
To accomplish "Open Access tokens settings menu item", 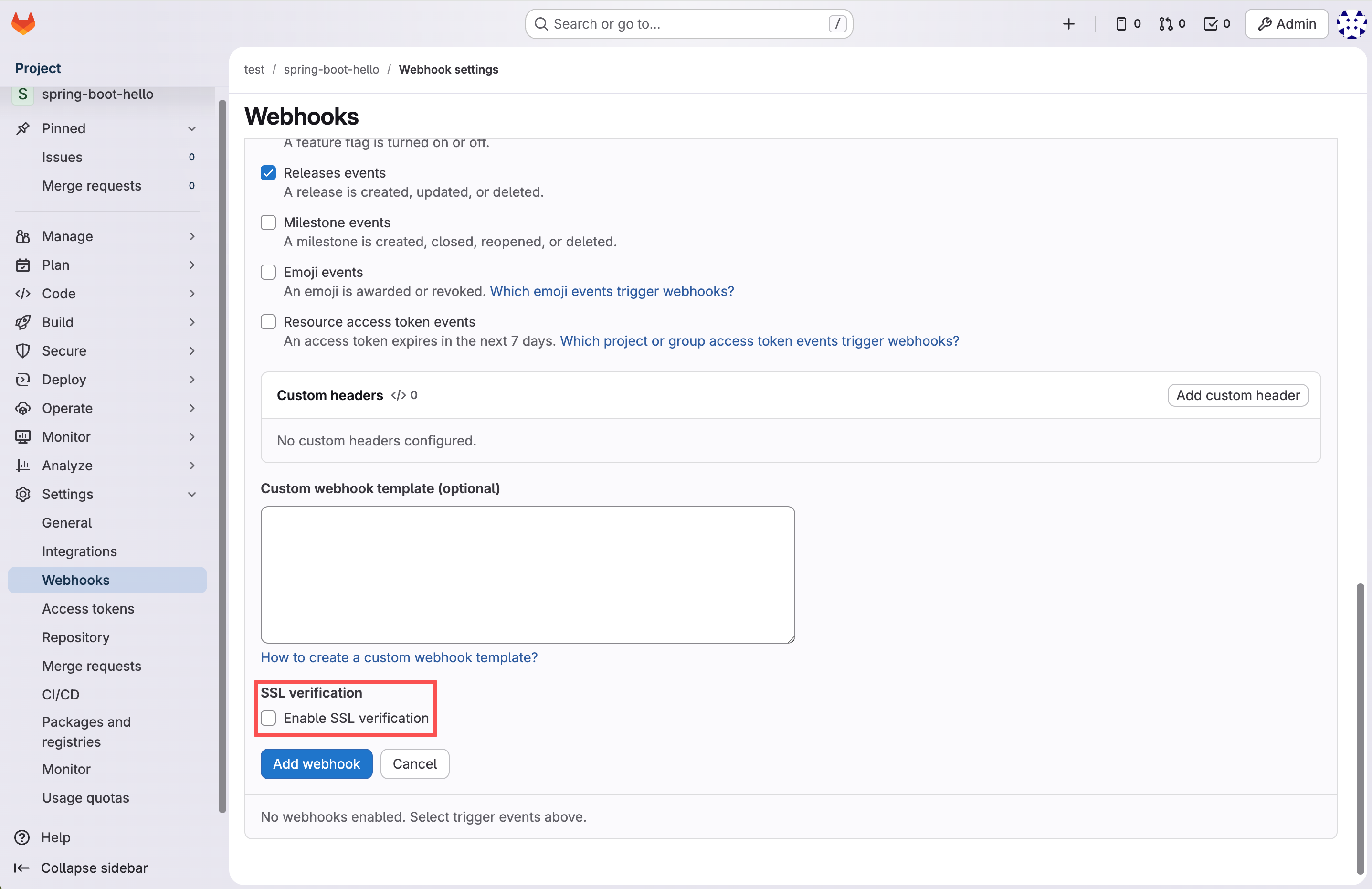I will tap(88, 608).
